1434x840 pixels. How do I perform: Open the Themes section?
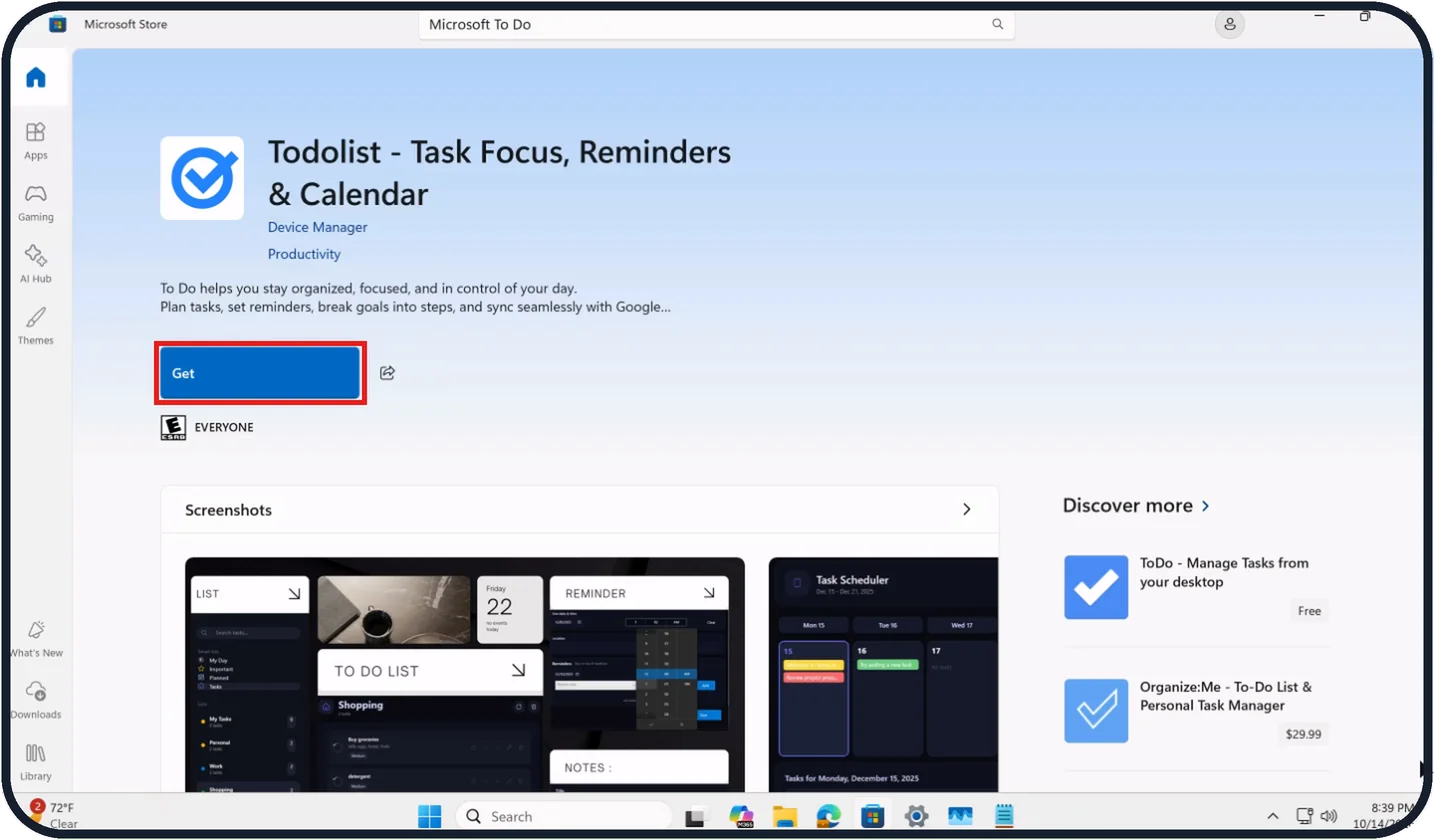tap(36, 326)
